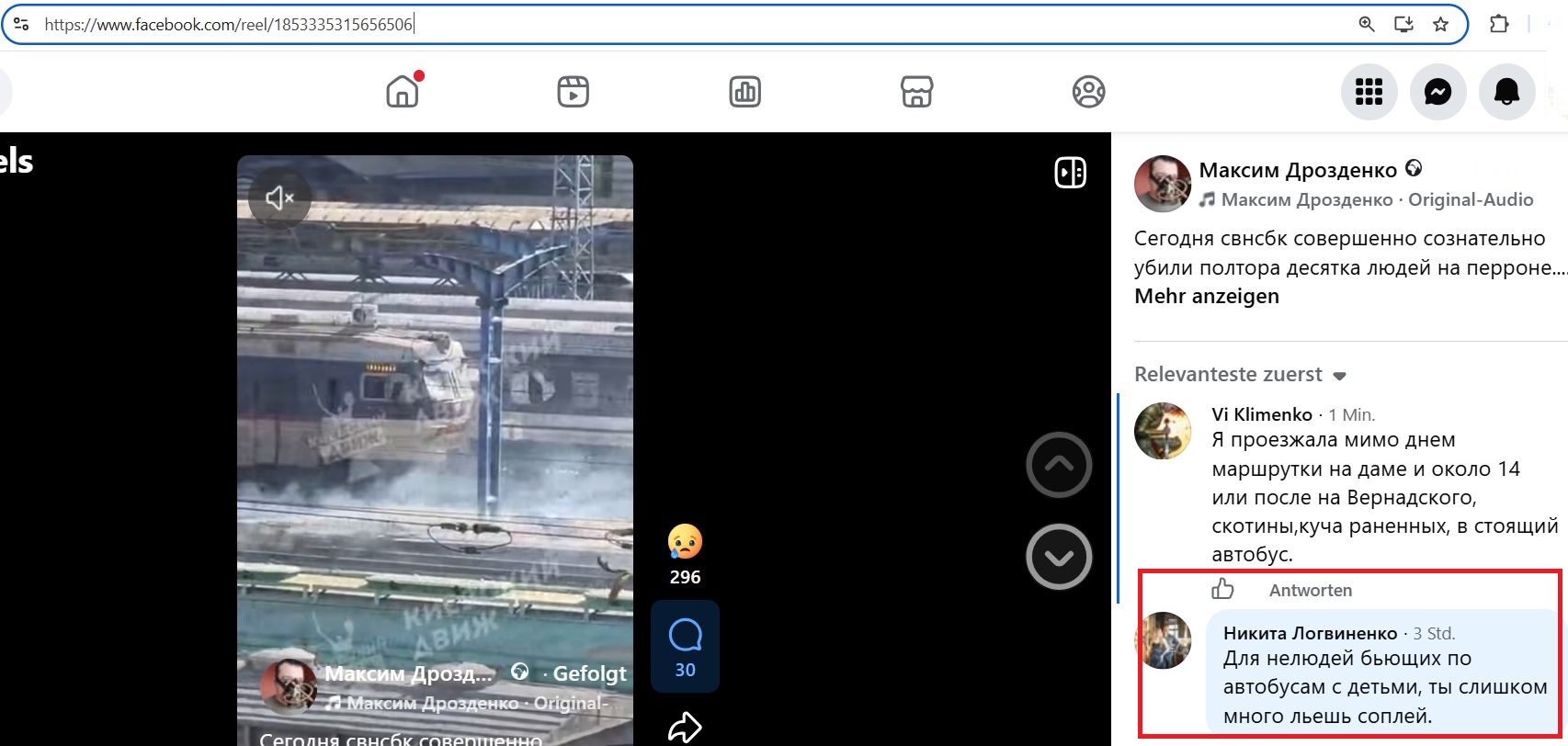This screenshot has height=746, width=1568.
Task: Unmute the reel audio
Action: (279, 198)
